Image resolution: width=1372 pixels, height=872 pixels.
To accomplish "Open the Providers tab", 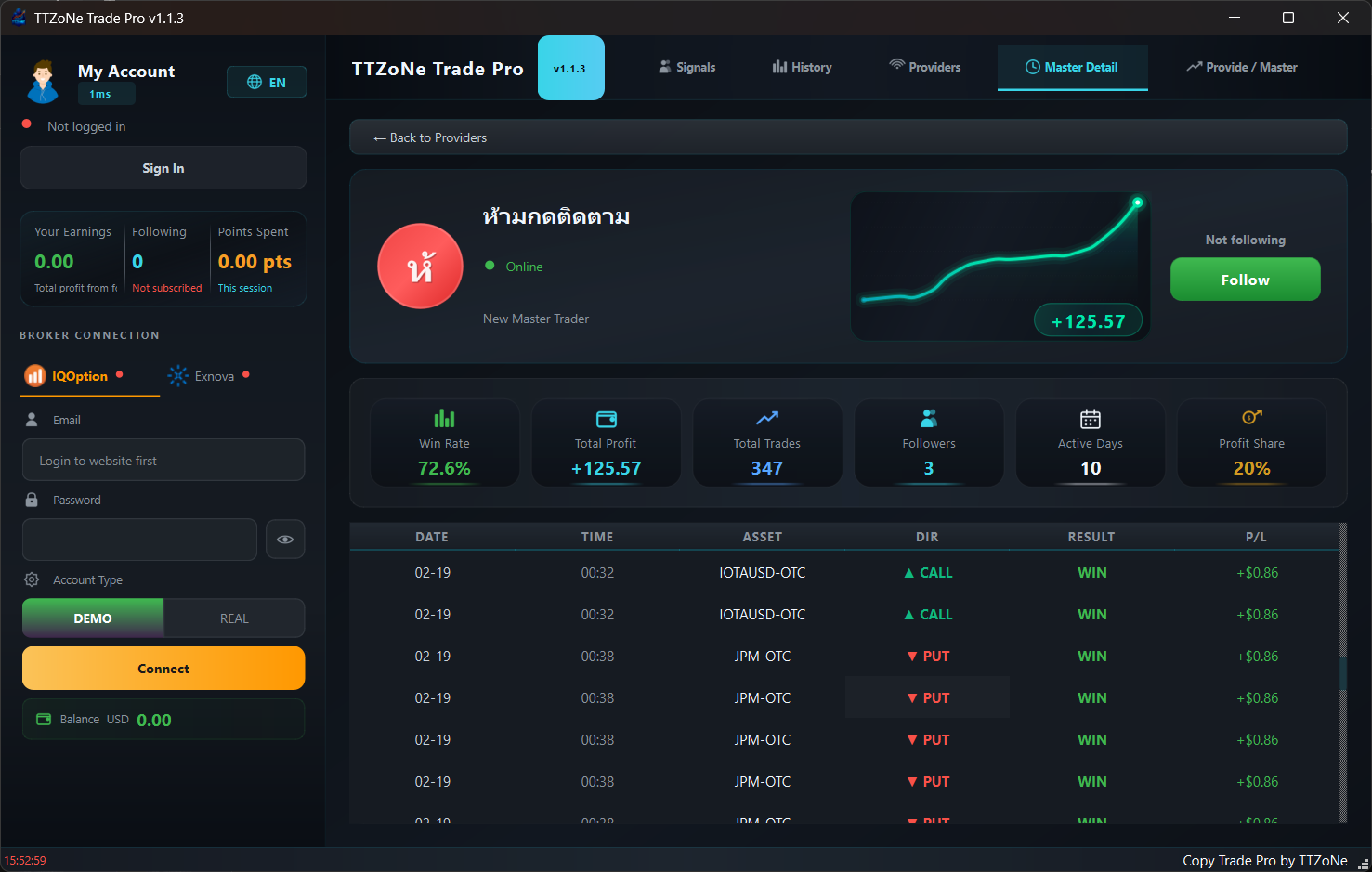I will pos(925,67).
